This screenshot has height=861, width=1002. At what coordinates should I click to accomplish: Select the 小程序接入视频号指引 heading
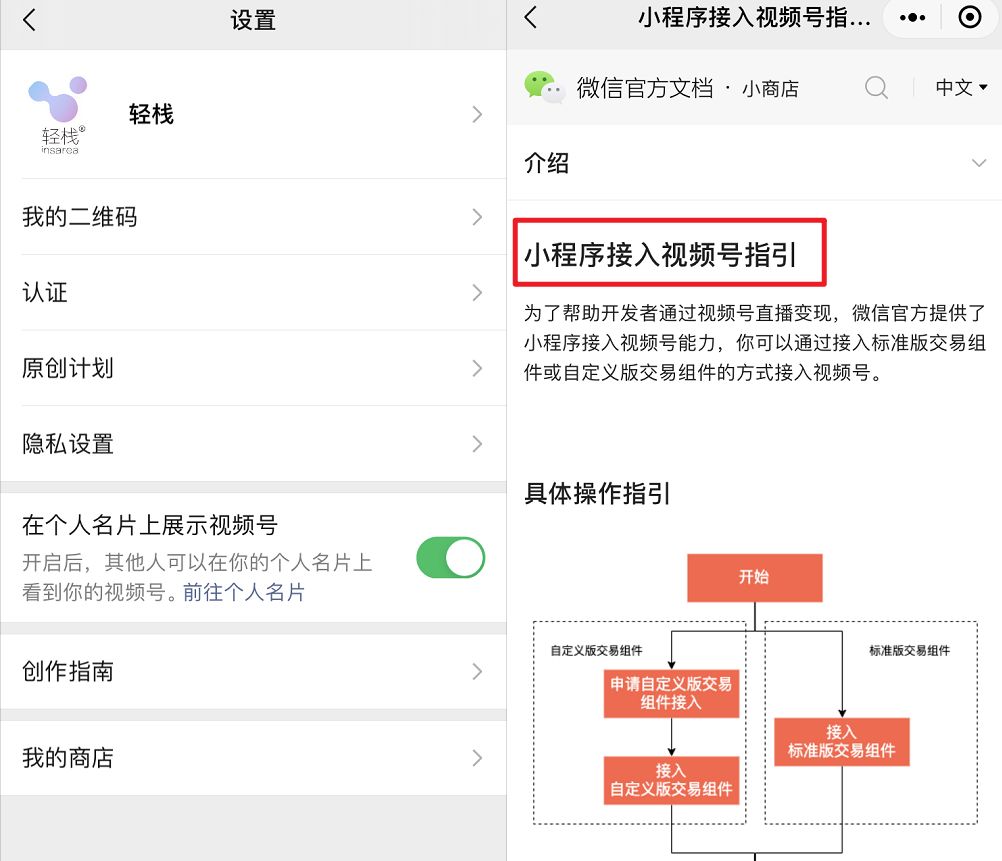tap(660, 254)
